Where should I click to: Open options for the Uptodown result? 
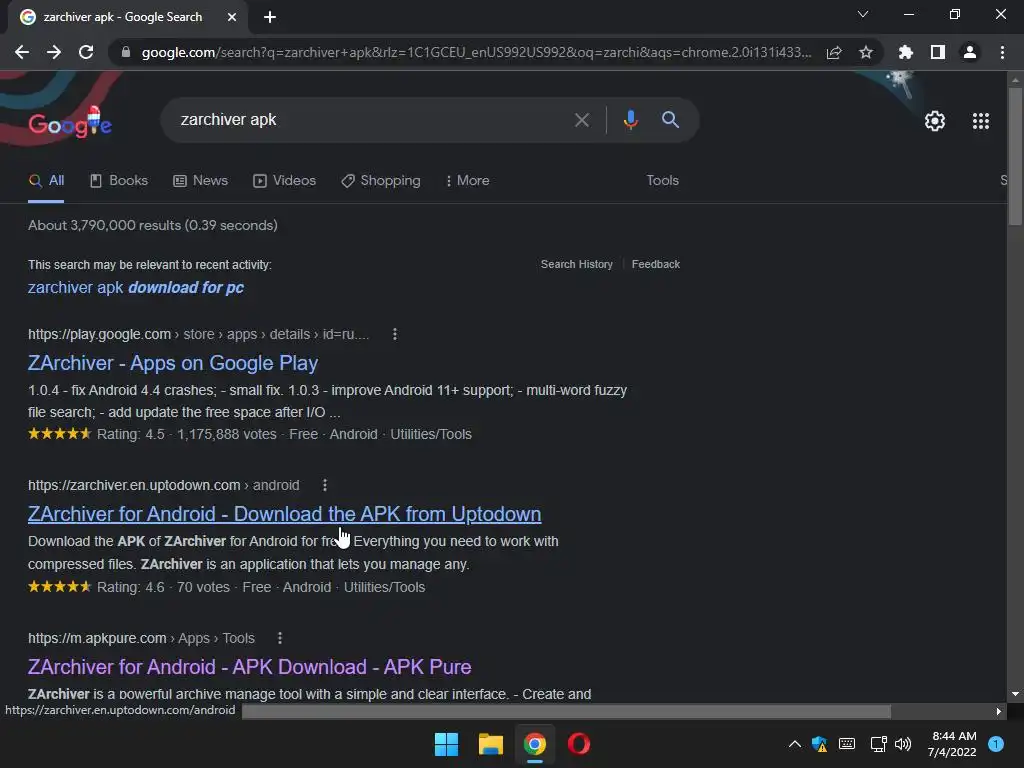tap(325, 485)
